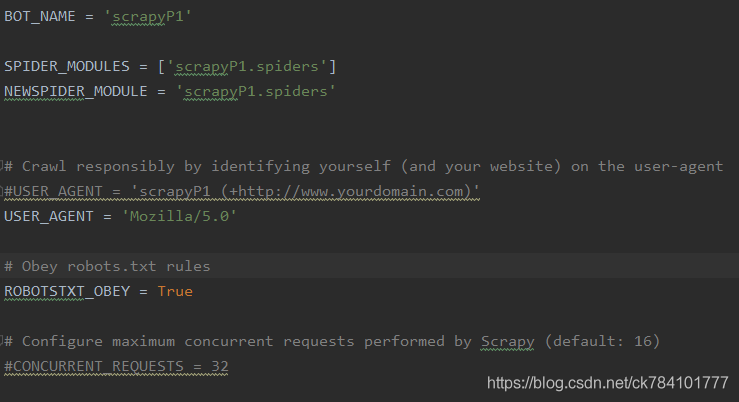Click the True value of ROBOTSTXT_OBEY
The width and height of the screenshot is (739, 402).
coord(175,291)
